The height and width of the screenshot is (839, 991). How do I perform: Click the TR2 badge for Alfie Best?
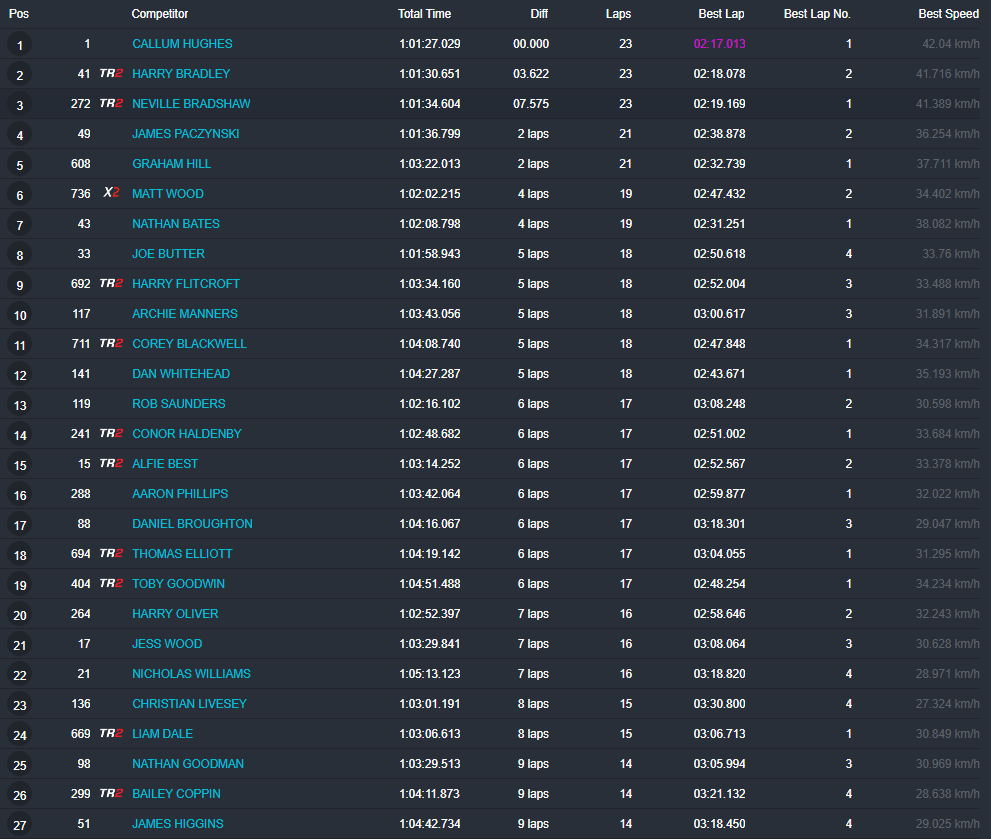pos(111,464)
